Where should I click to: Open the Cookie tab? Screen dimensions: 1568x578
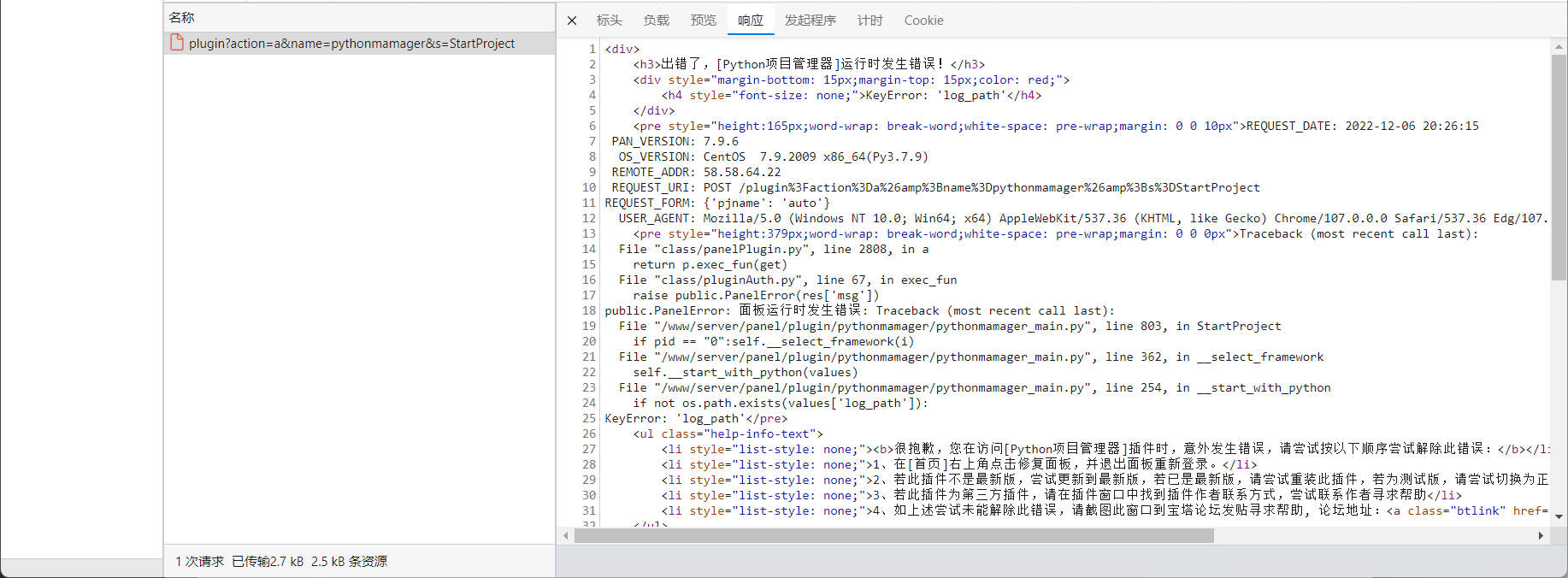tap(924, 21)
